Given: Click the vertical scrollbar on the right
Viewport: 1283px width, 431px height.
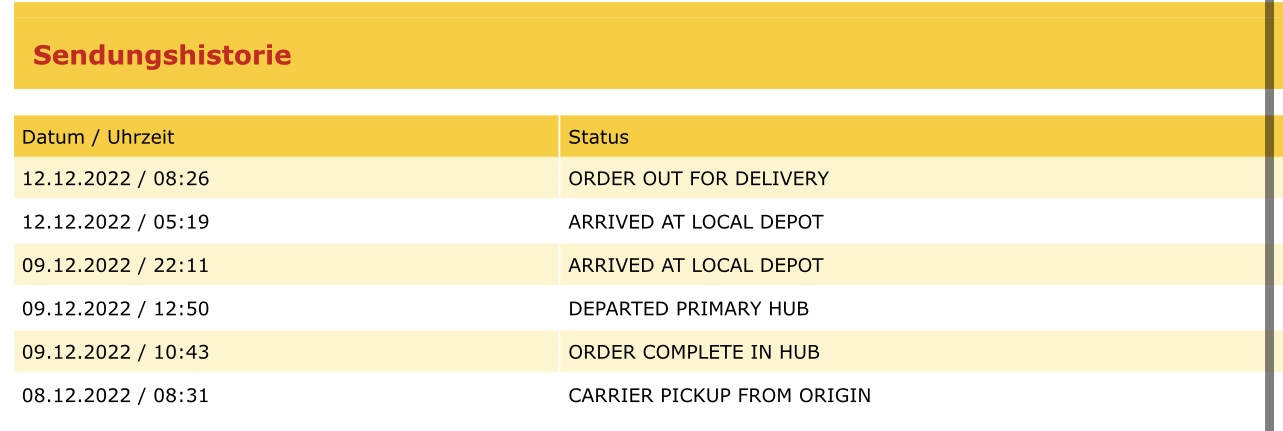Looking at the screenshot, I should [x=1270, y=215].
